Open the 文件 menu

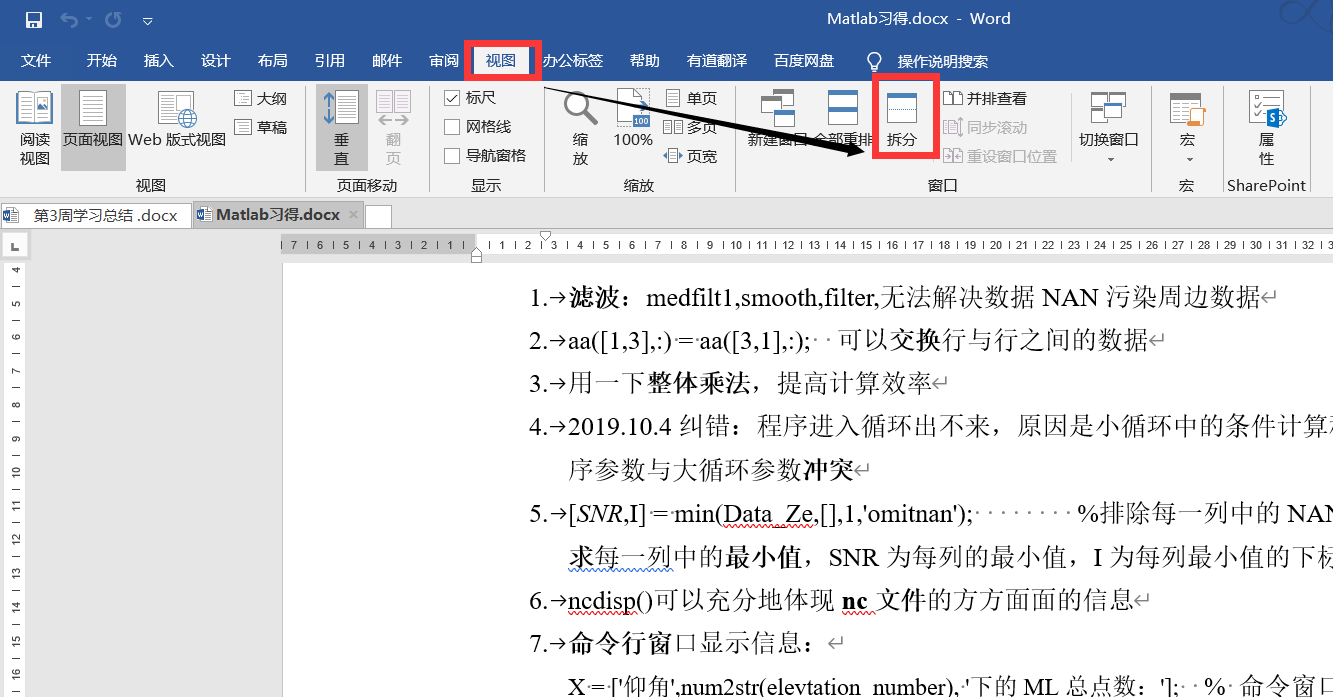(36, 61)
